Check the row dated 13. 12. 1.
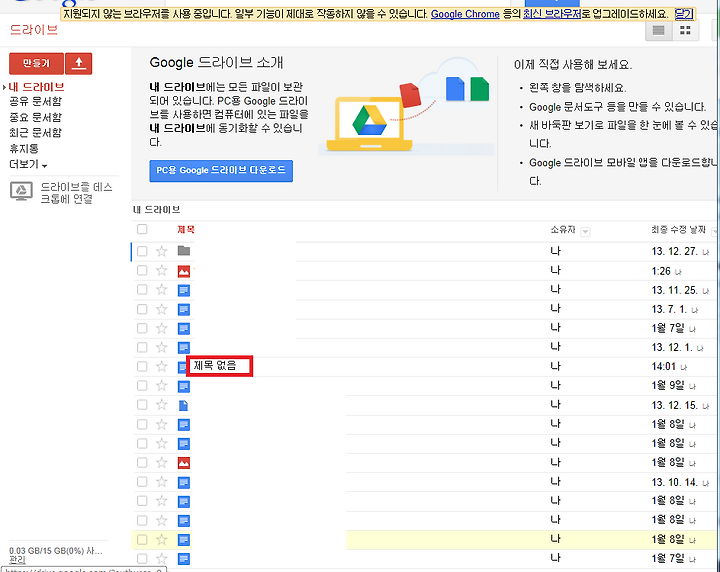This screenshot has width=720, height=572. (142, 347)
